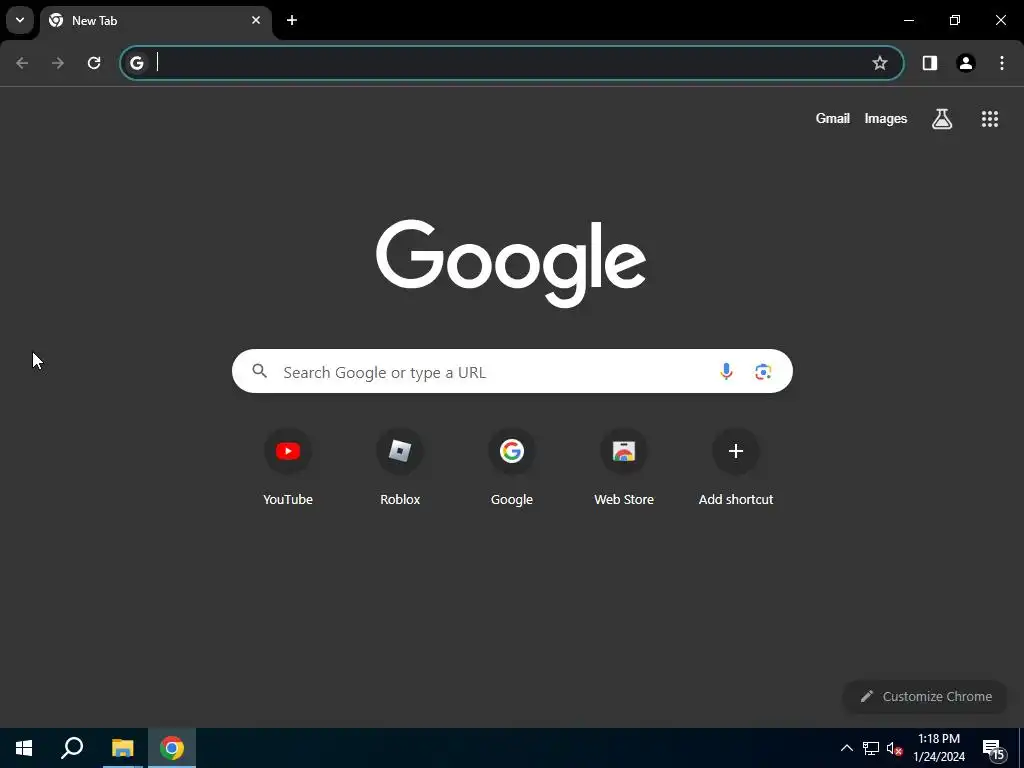Open Gmail link
The width and height of the screenshot is (1024, 768).
833,118
